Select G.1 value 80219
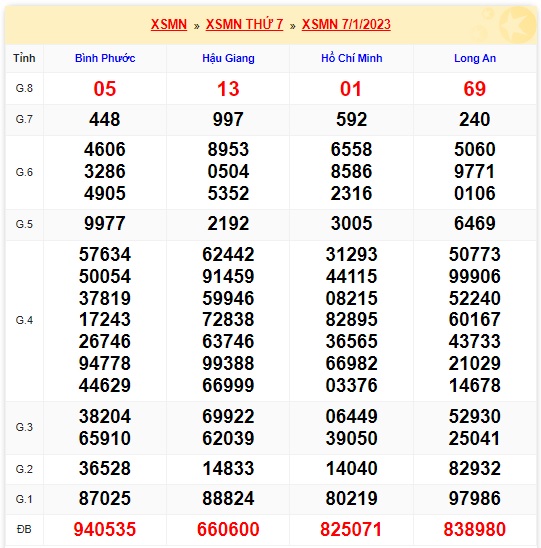The image size is (541, 548). [x=352, y=499]
